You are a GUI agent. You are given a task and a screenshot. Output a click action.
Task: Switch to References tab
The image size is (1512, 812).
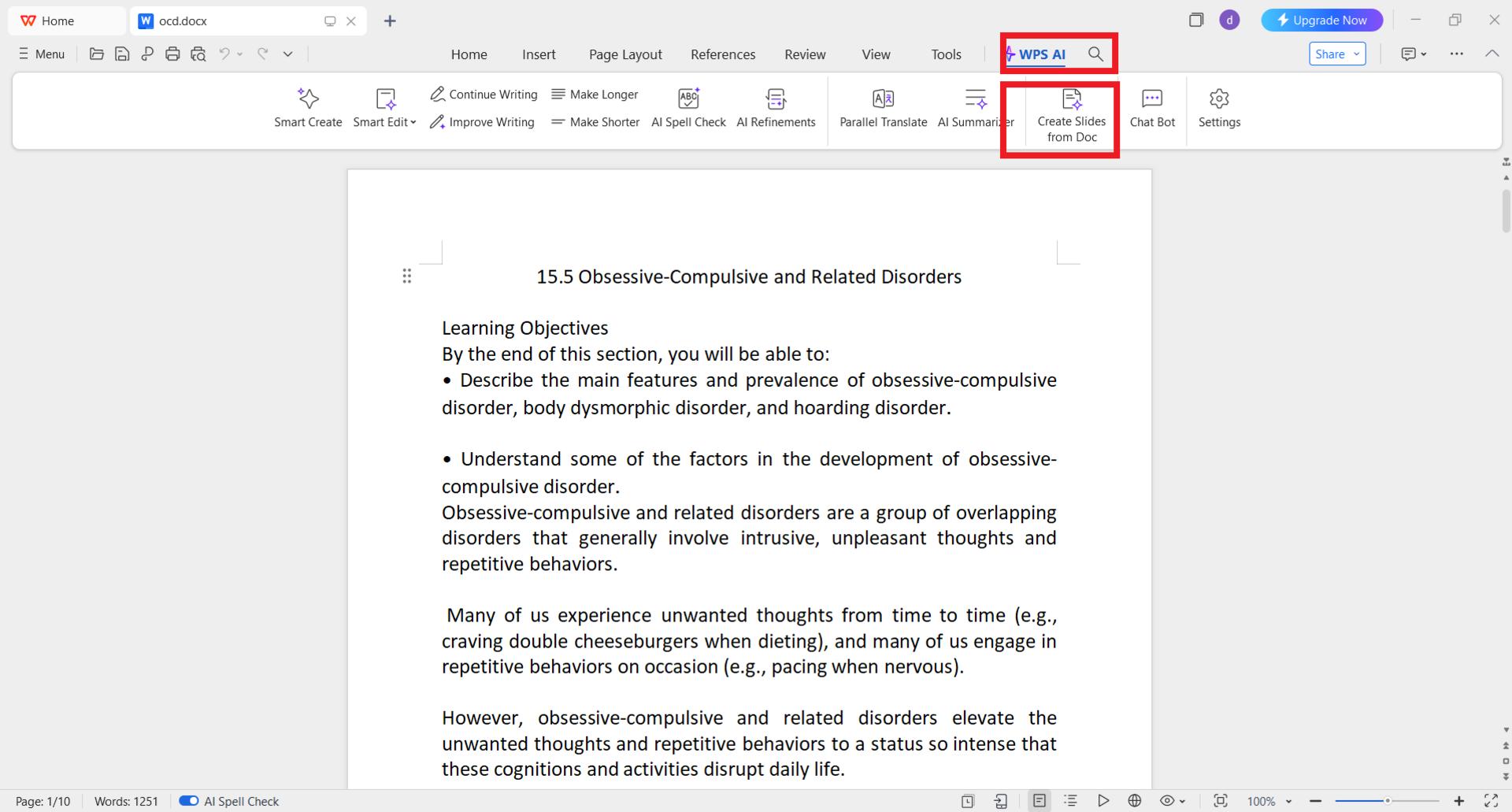tap(723, 54)
